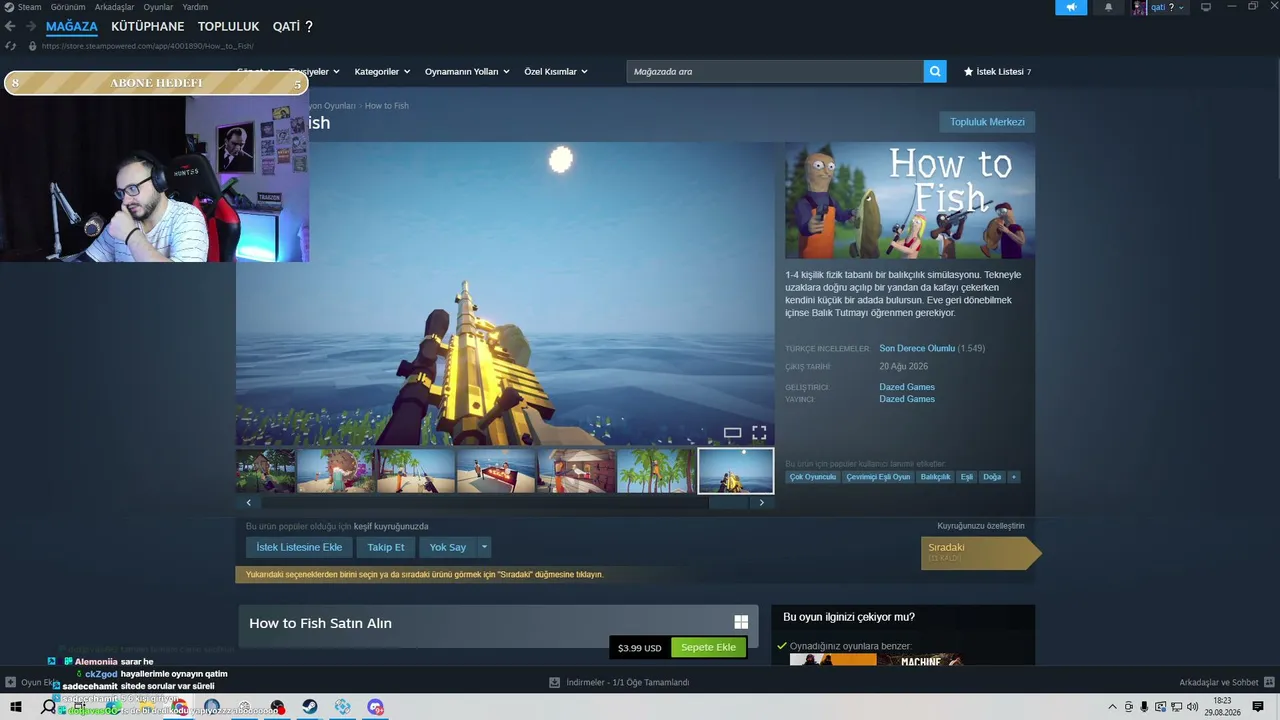The image size is (1280, 720).
Task: Open Windows taskbar search
Action: (x=47, y=707)
